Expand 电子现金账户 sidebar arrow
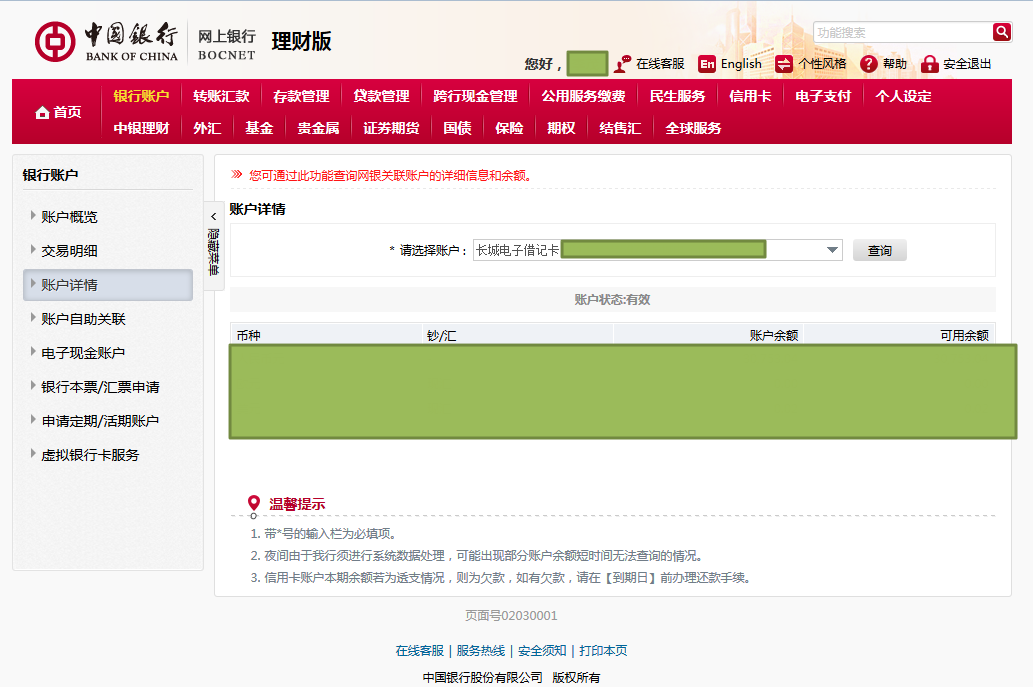The height and width of the screenshot is (687, 1033). 33,352
